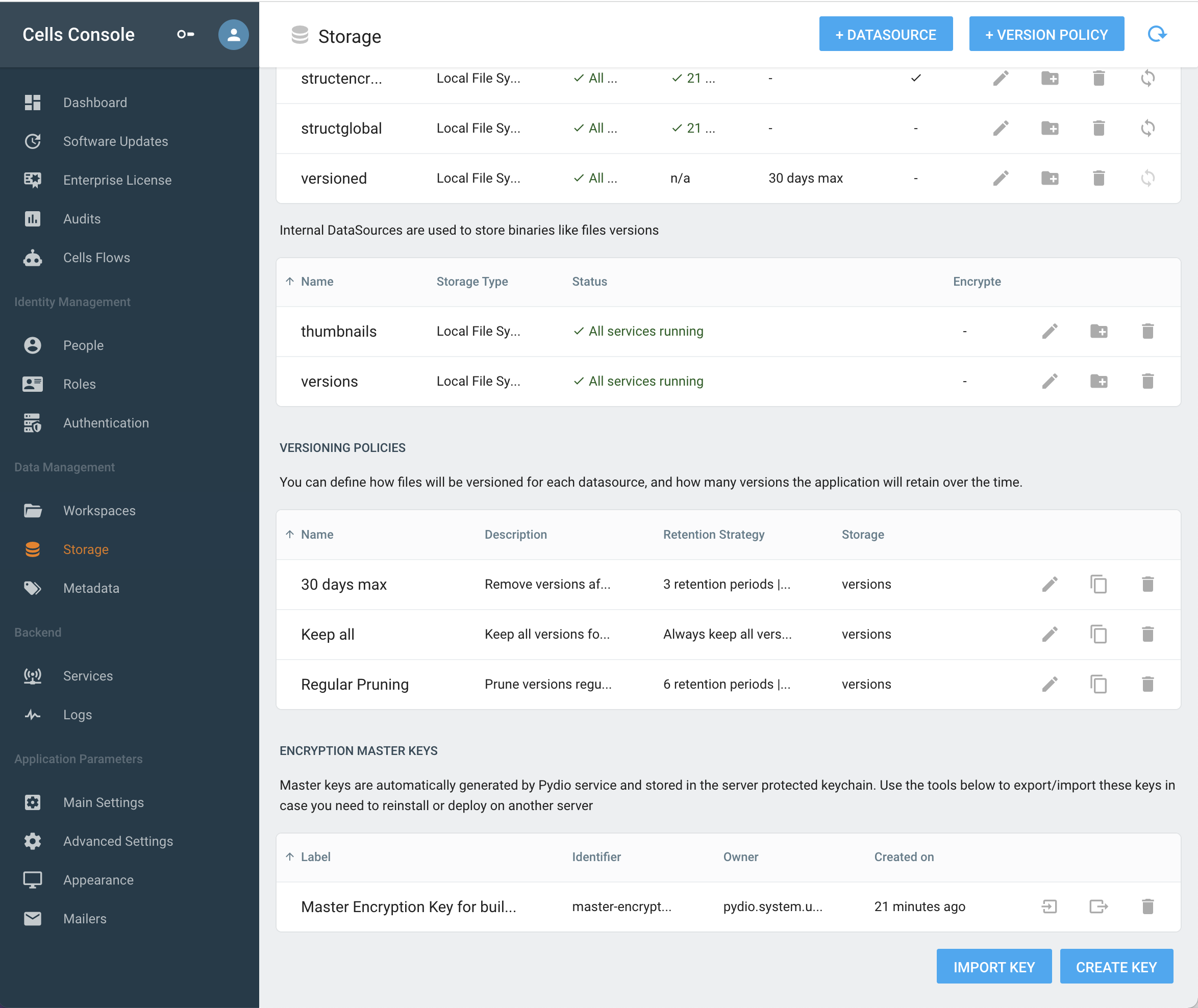Click the Master Encryption Key label
The width and height of the screenshot is (1198, 1008).
(408, 907)
